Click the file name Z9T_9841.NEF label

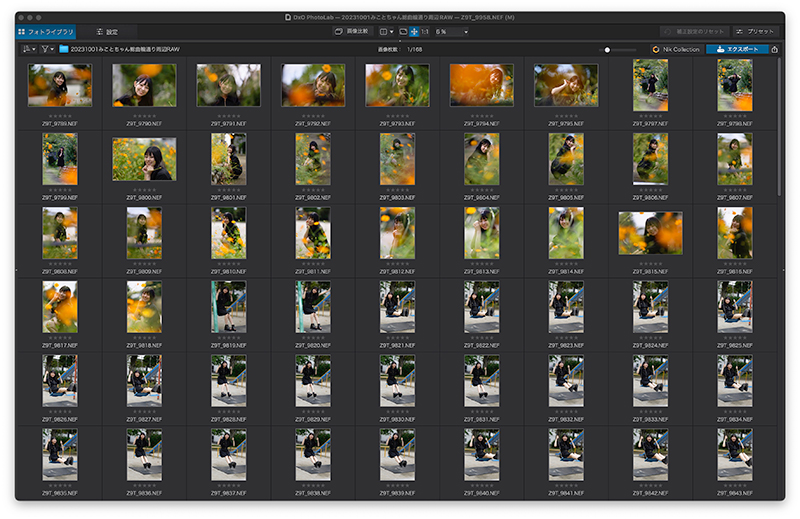point(566,493)
